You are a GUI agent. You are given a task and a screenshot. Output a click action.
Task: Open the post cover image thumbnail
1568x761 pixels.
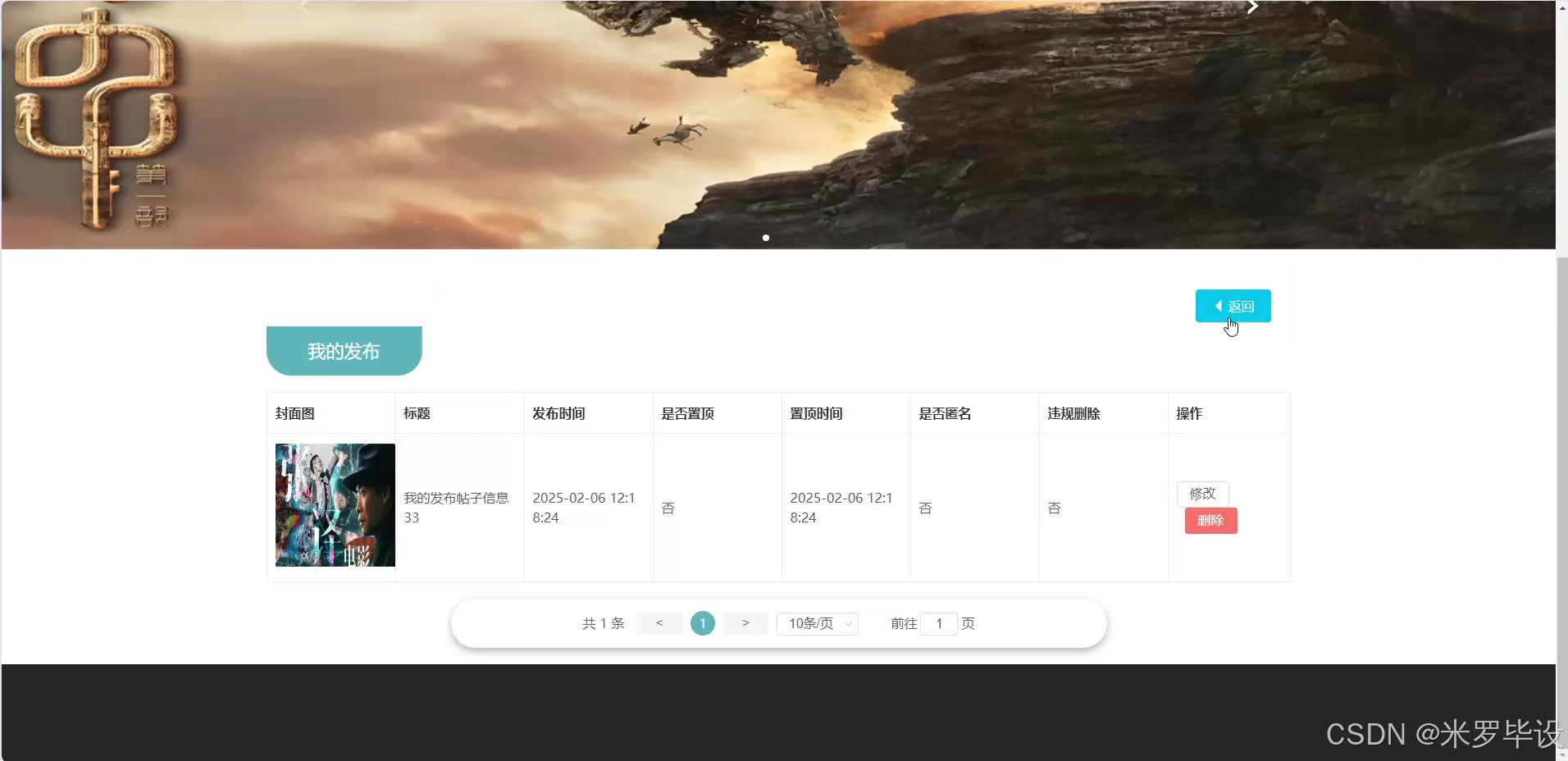pos(335,505)
